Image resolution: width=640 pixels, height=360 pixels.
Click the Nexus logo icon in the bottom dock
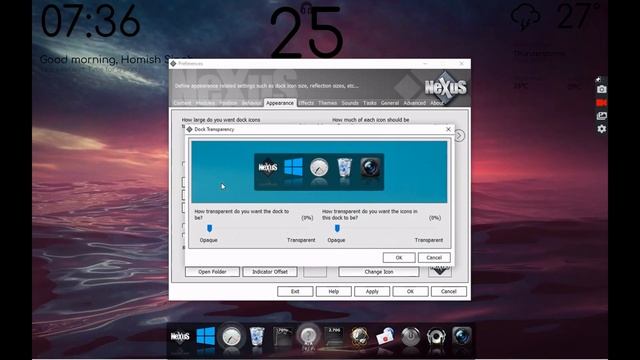[x=180, y=337]
